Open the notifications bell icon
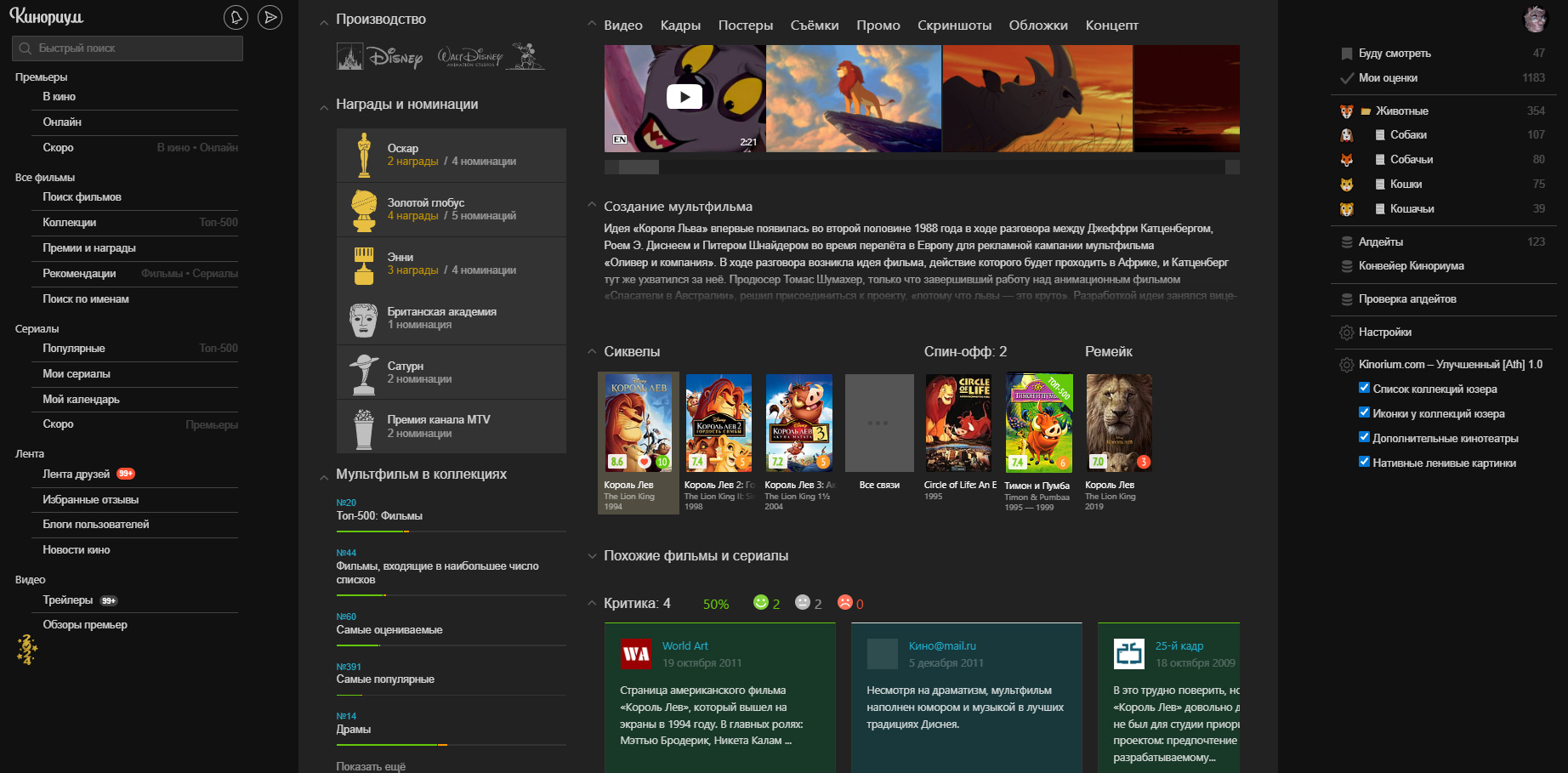The width and height of the screenshot is (1568, 773). pyautogui.click(x=236, y=17)
